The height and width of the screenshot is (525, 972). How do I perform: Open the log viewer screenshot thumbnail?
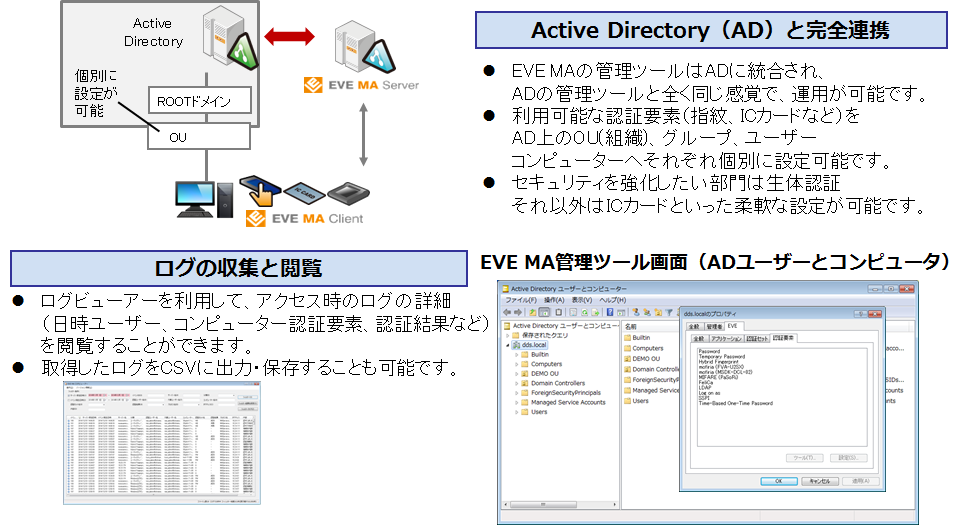coord(162,443)
